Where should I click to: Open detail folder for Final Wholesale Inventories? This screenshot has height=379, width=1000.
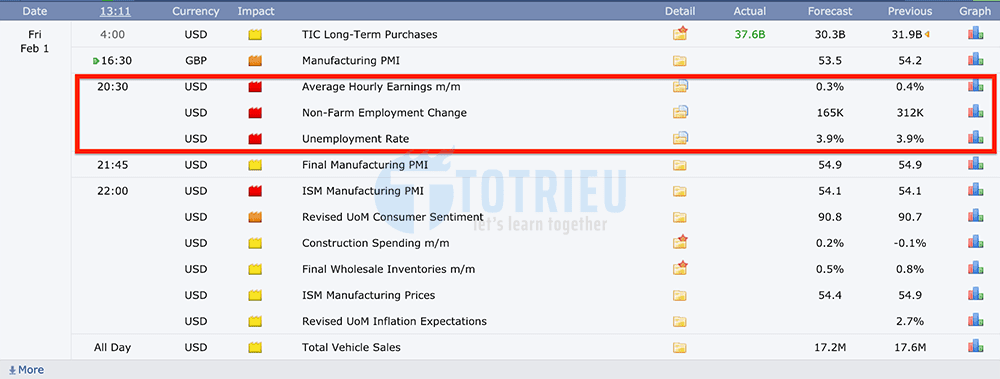pyautogui.click(x=680, y=268)
